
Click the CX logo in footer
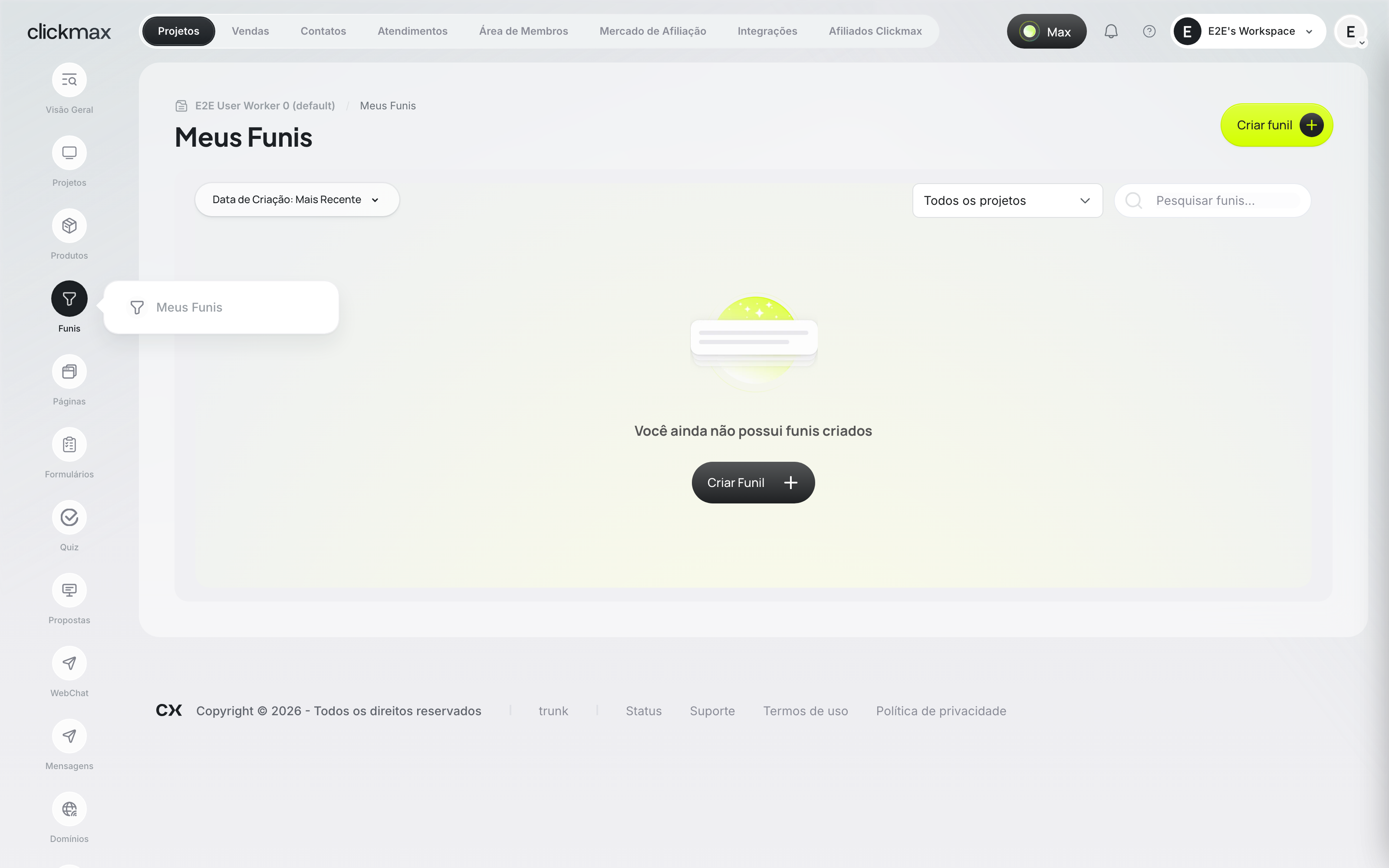pos(169,711)
